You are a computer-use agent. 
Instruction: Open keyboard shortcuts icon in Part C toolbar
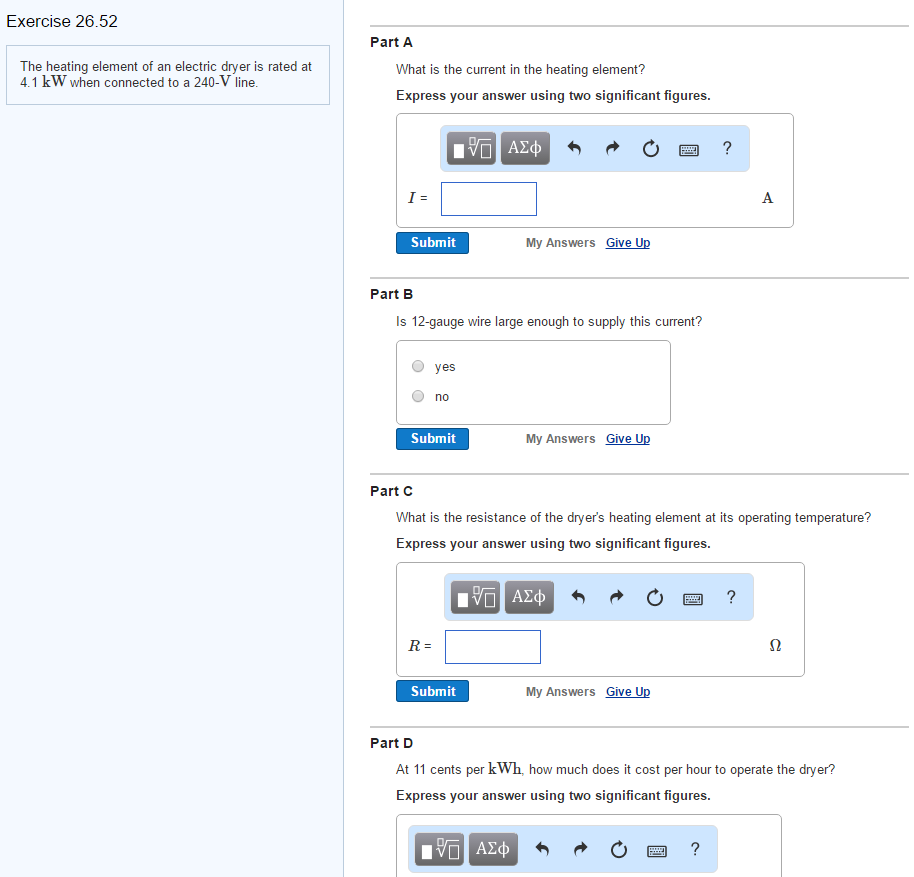point(692,597)
